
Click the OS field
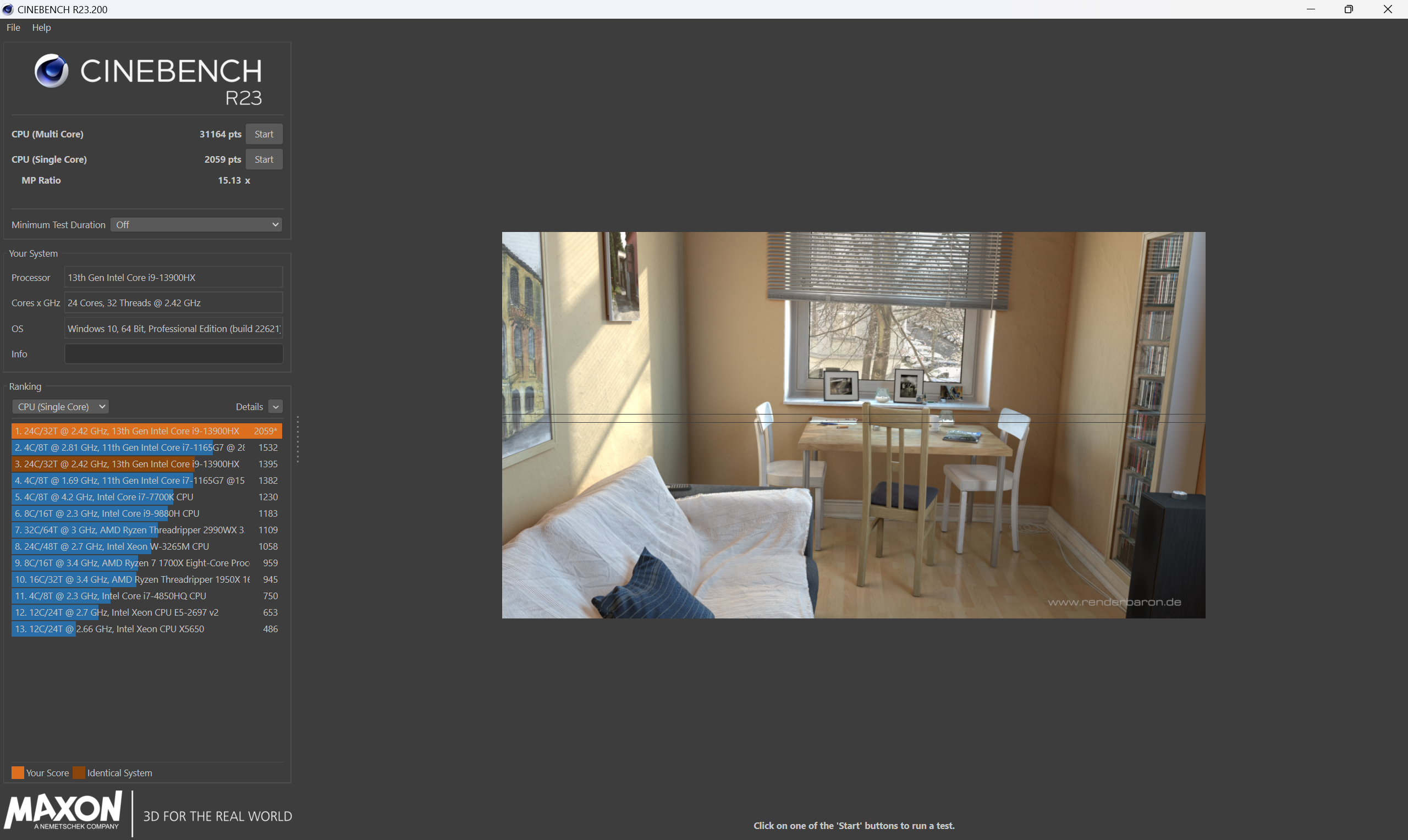pos(173,328)
